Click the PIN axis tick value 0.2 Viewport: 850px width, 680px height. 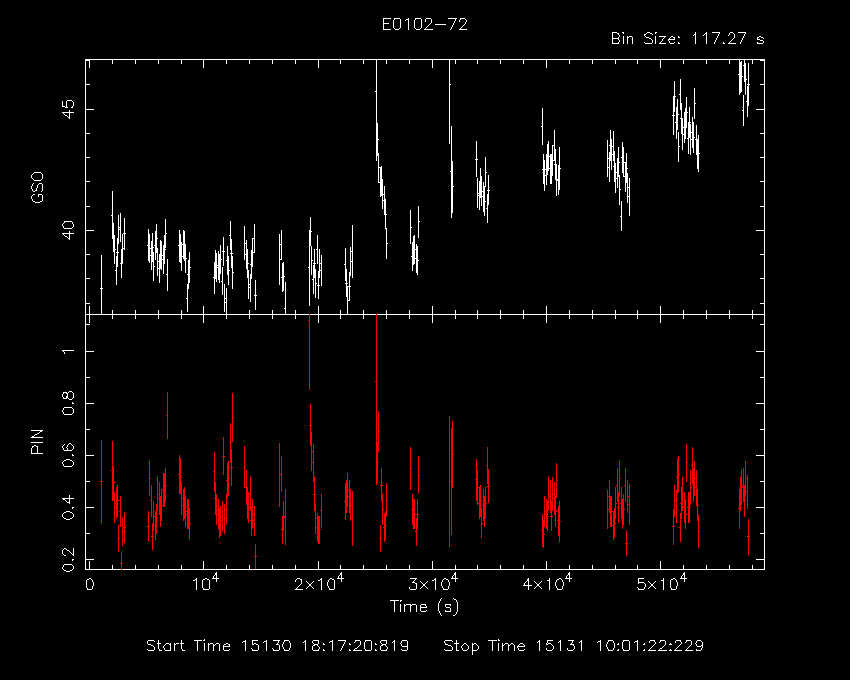[x=68, y=559]
